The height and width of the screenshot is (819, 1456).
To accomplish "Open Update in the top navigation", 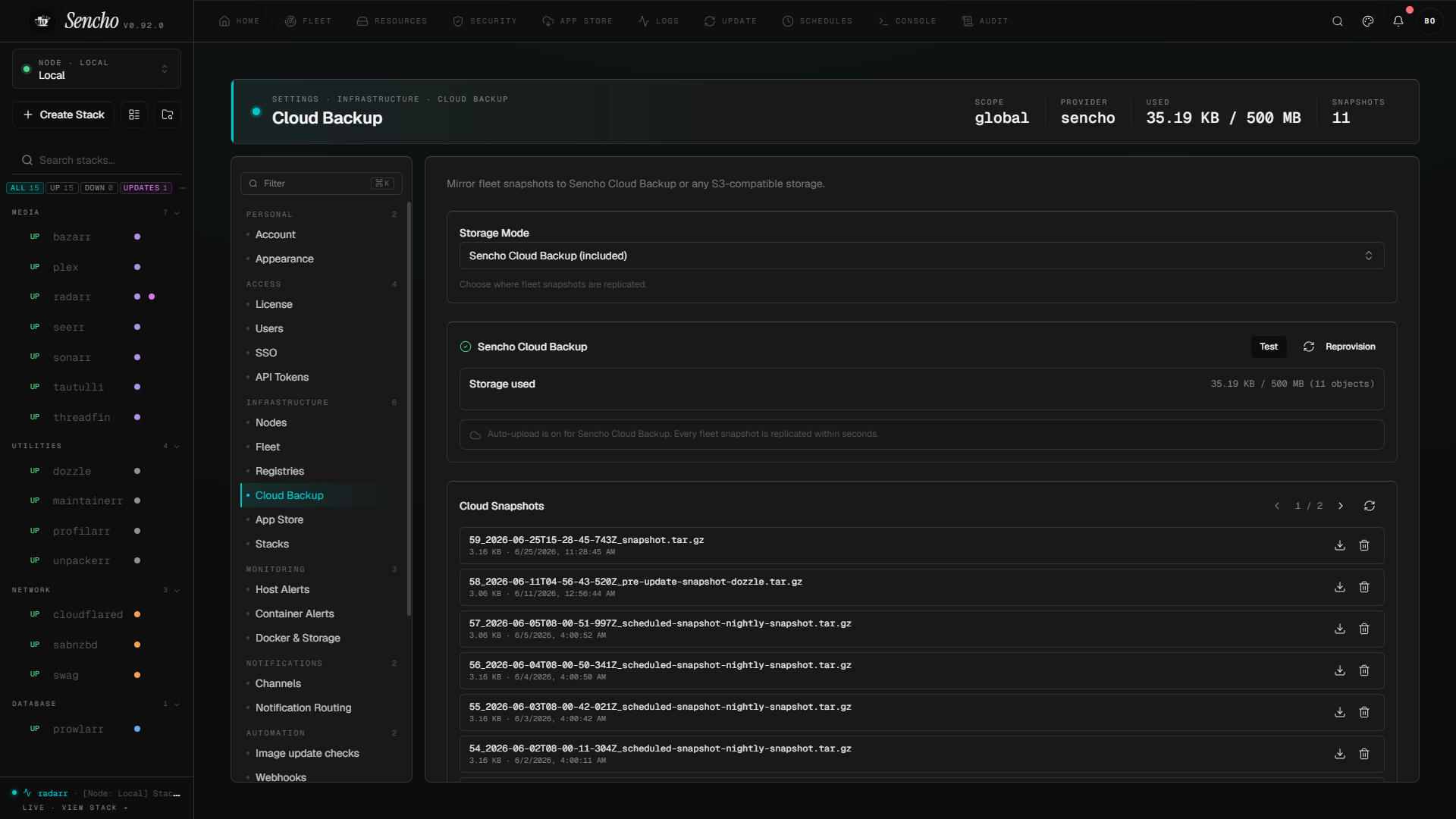I will click(730, 21).
